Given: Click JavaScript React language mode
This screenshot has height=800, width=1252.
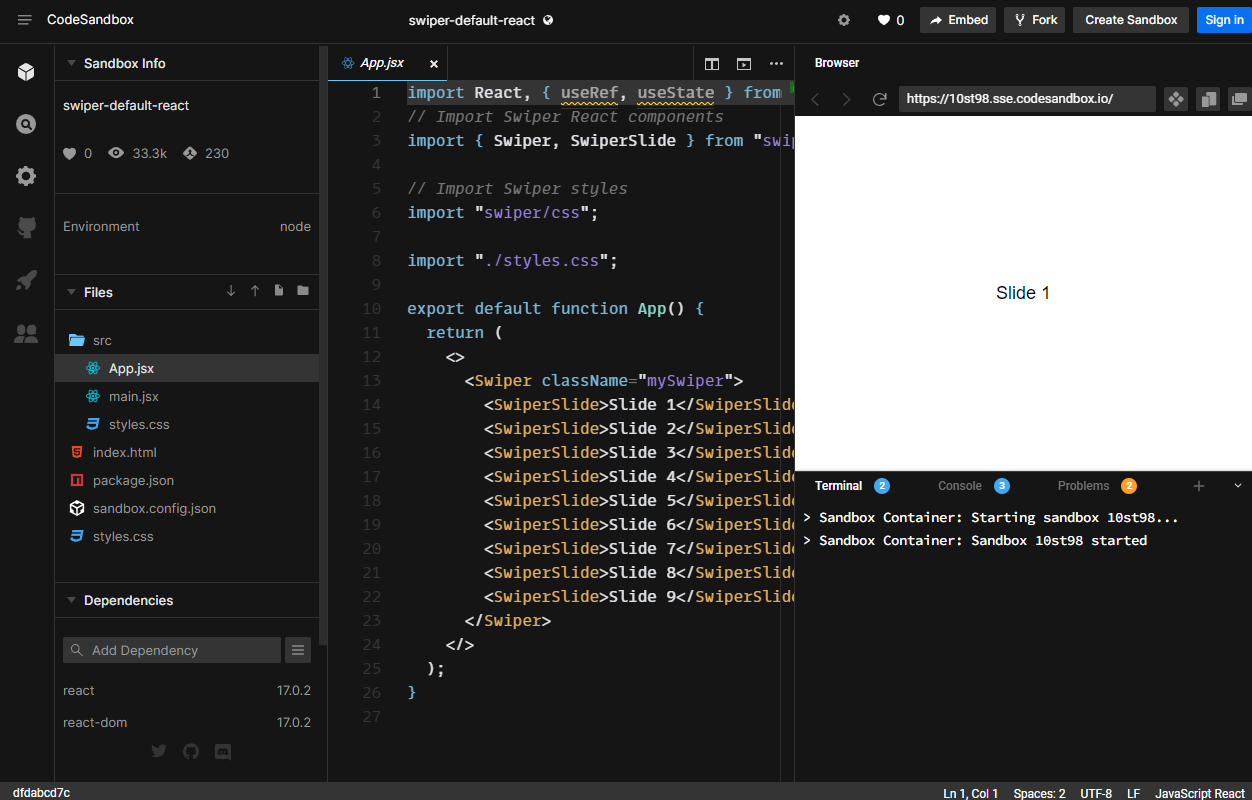Looking at the screenshot, I should click(1200, 793).
